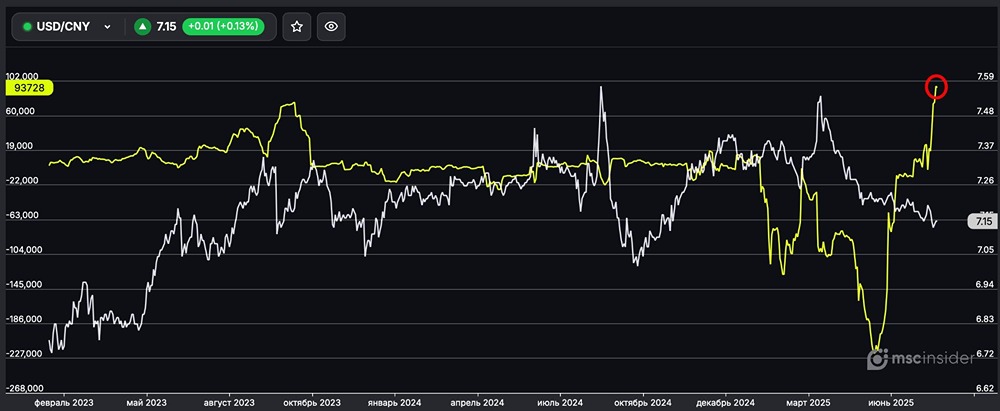Toggle the eye visibility icon
Viewport: 1000px width, 411px height.
[332, 27]
